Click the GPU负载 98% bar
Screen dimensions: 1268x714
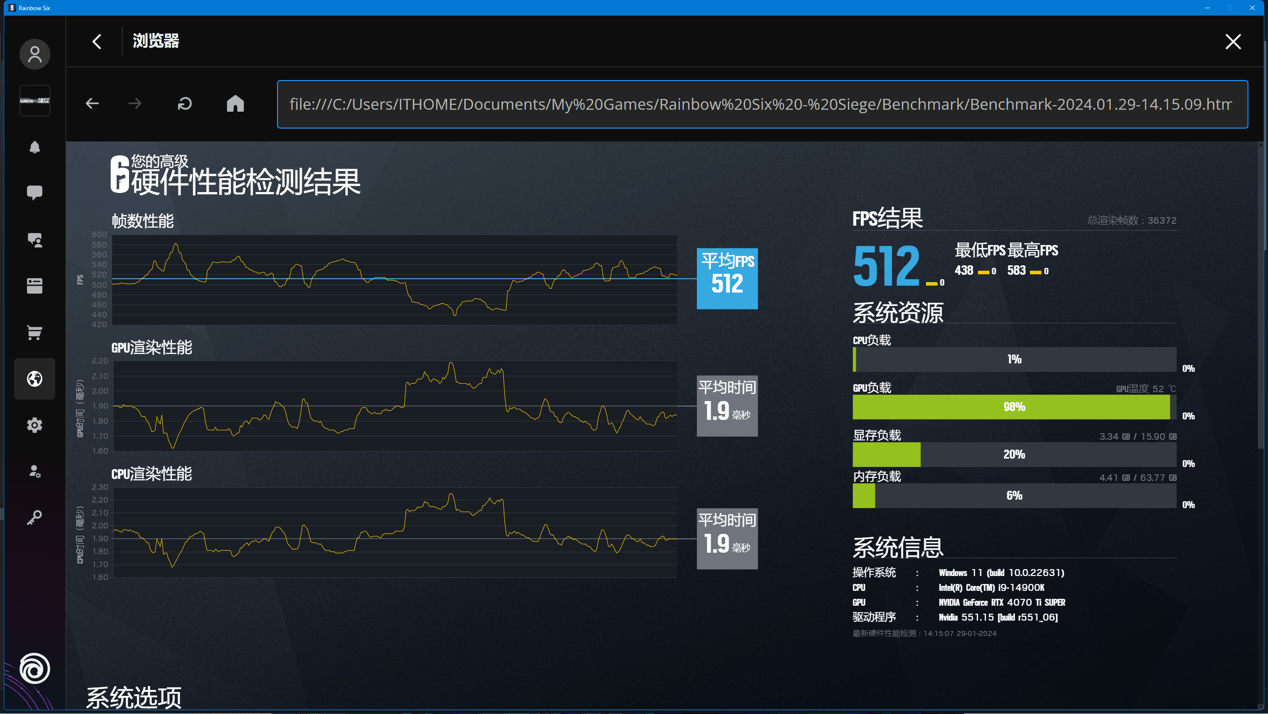click(1014, 407)
